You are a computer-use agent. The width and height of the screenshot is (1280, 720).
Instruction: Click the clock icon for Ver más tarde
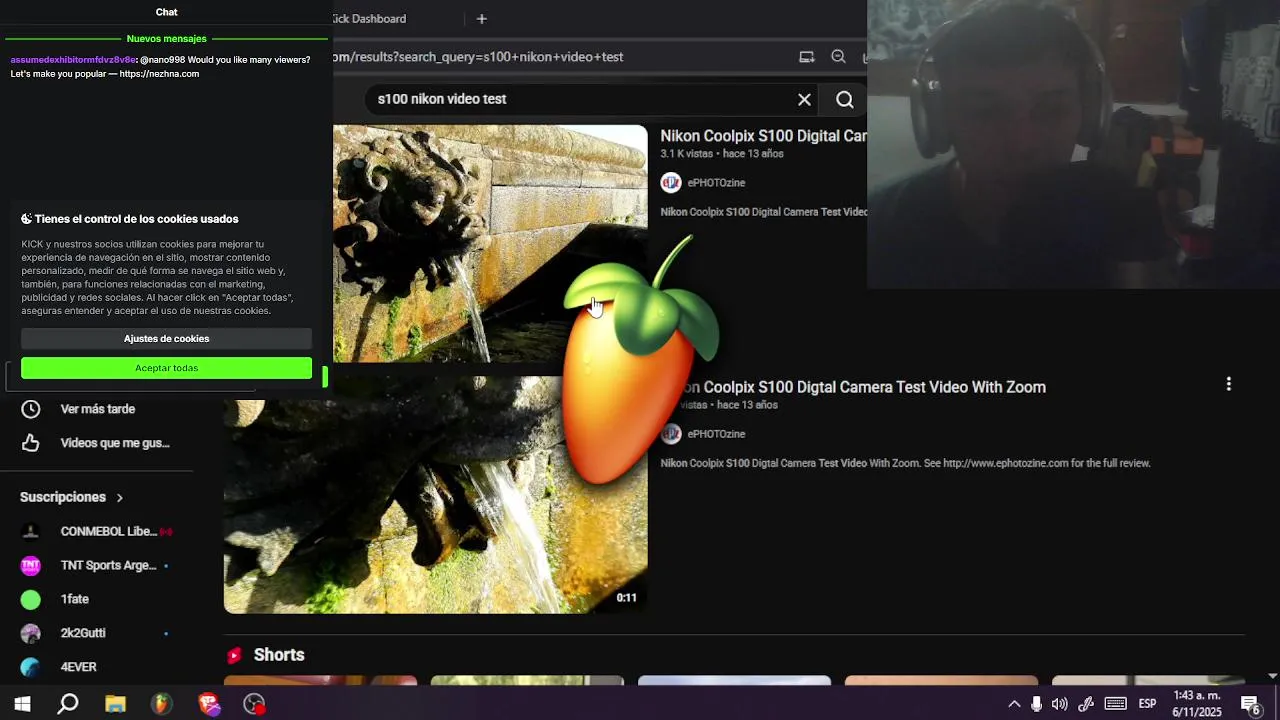click(31, 409)
